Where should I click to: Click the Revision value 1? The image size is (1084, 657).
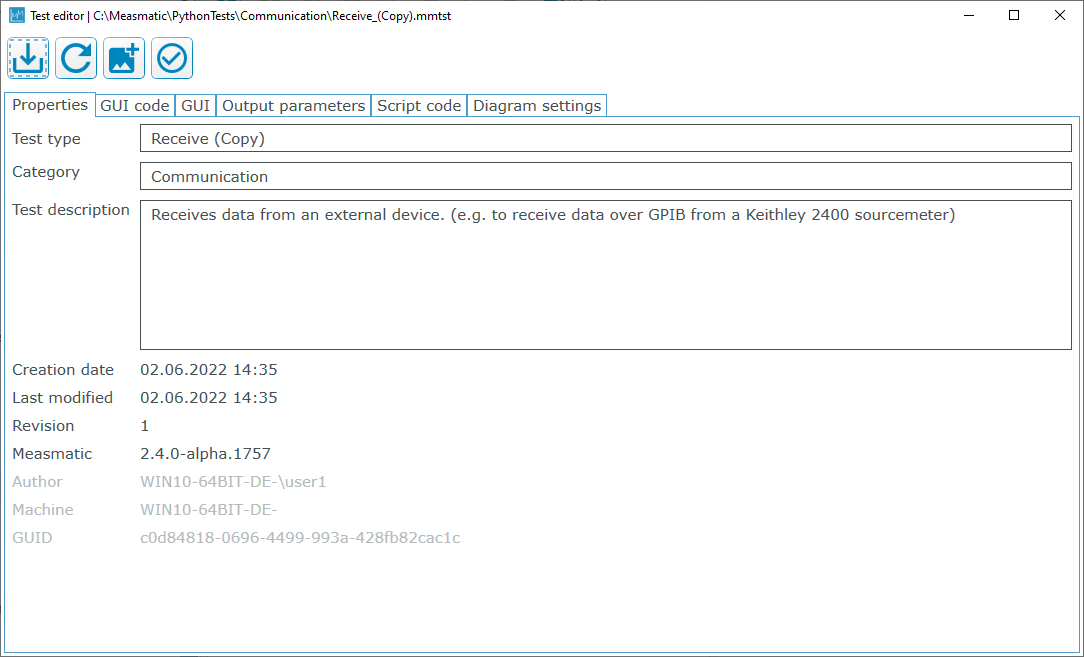[x=144, y=426]
